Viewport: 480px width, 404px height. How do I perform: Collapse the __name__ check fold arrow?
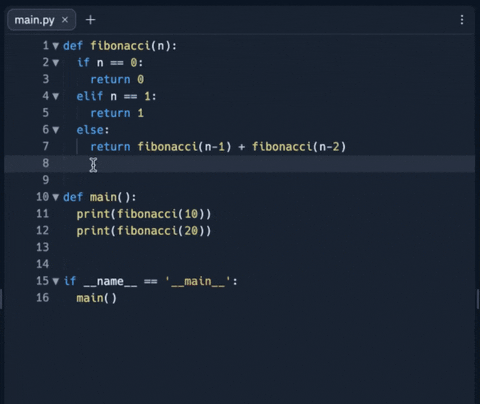(56, 281)
